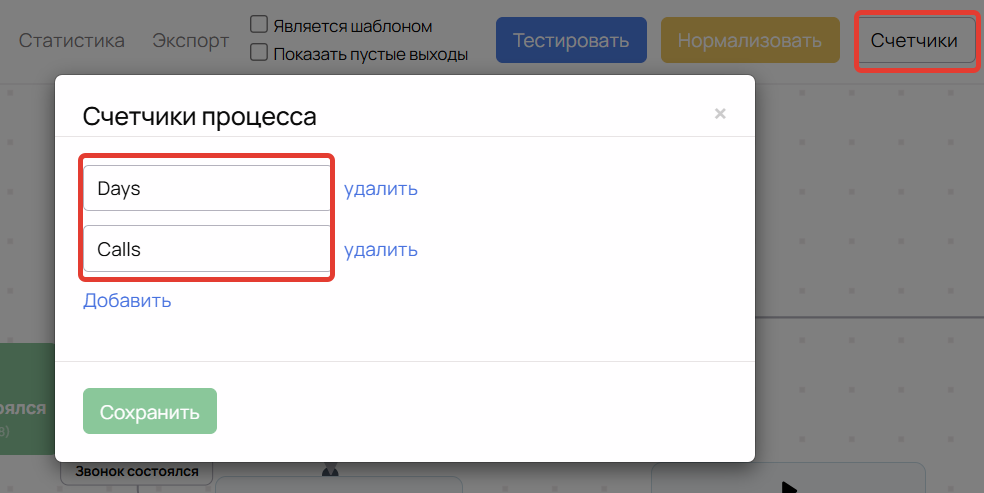Enable the Является шаблоном checkbox
This screenshot has width=984, height=493.
[x=259, y=24]
